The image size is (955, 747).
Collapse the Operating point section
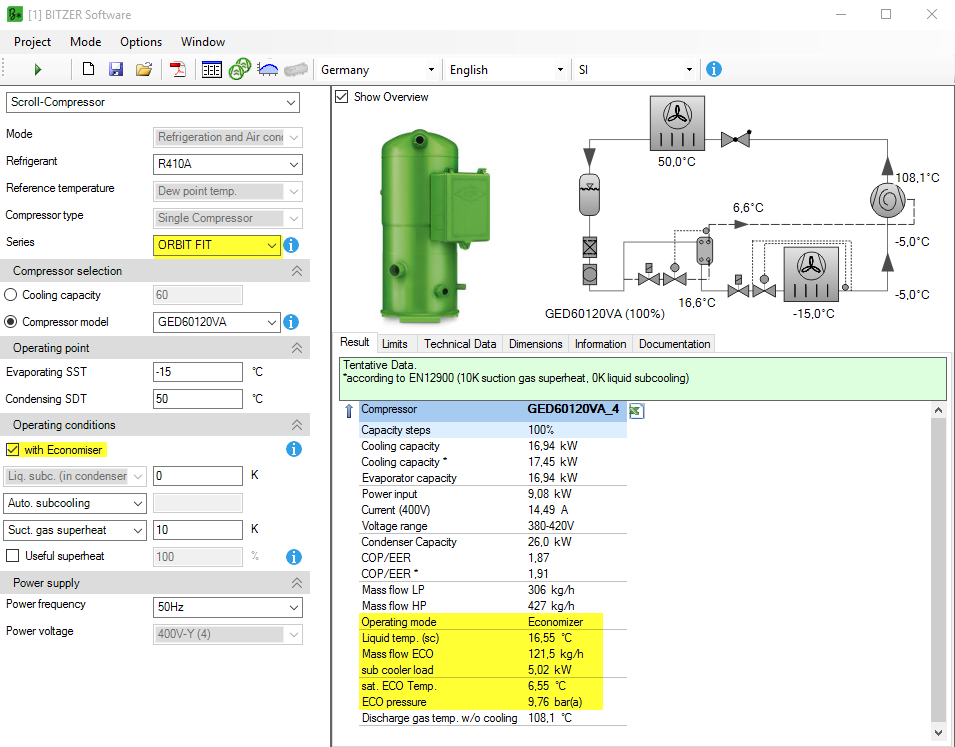[x=296, y=348]
